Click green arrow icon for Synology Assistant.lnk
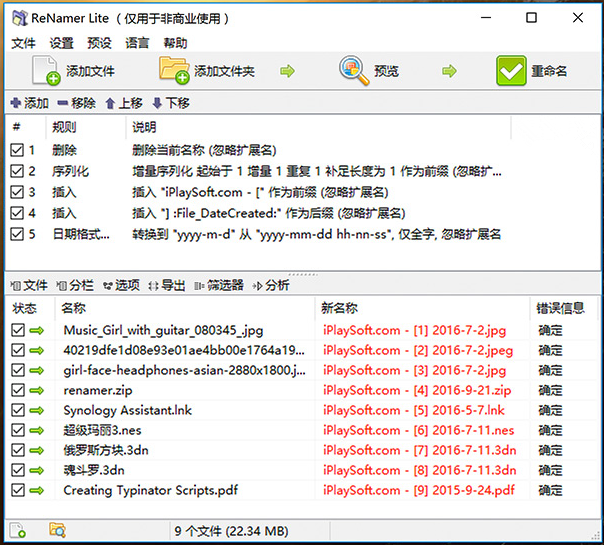 (37, 410)
